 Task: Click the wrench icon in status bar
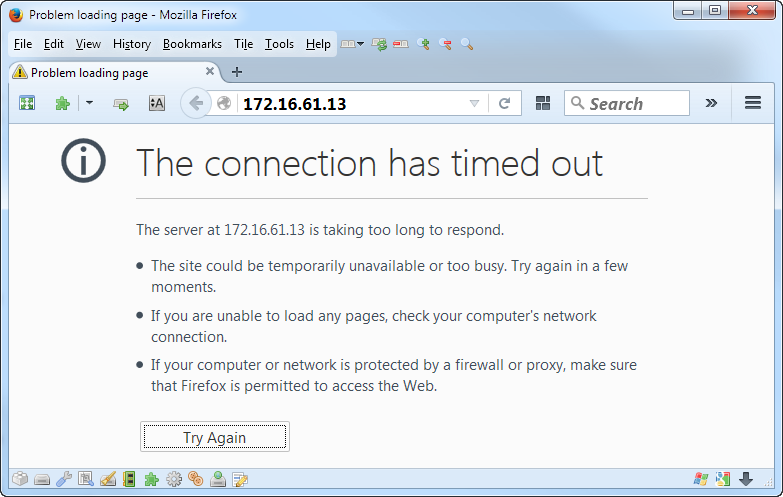(63, 479)
